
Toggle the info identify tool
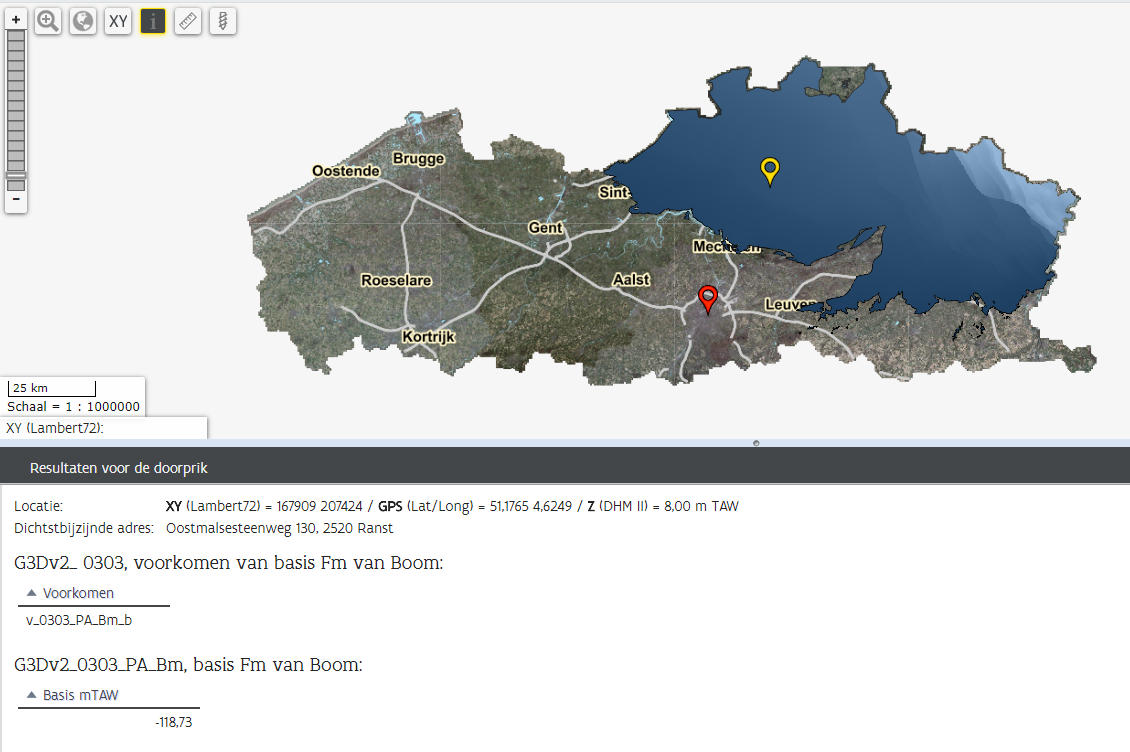pos(153,20)
